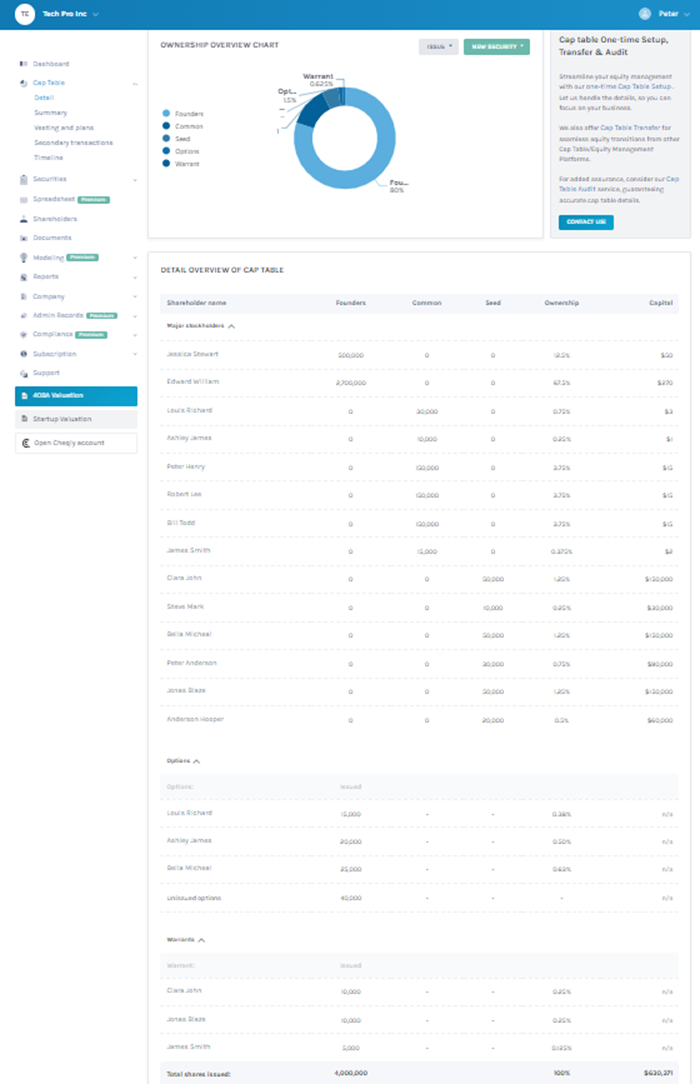Click the Securities clipboard icon
The width and height of the screenshot is (700, 1084).
tap(23, 179)
